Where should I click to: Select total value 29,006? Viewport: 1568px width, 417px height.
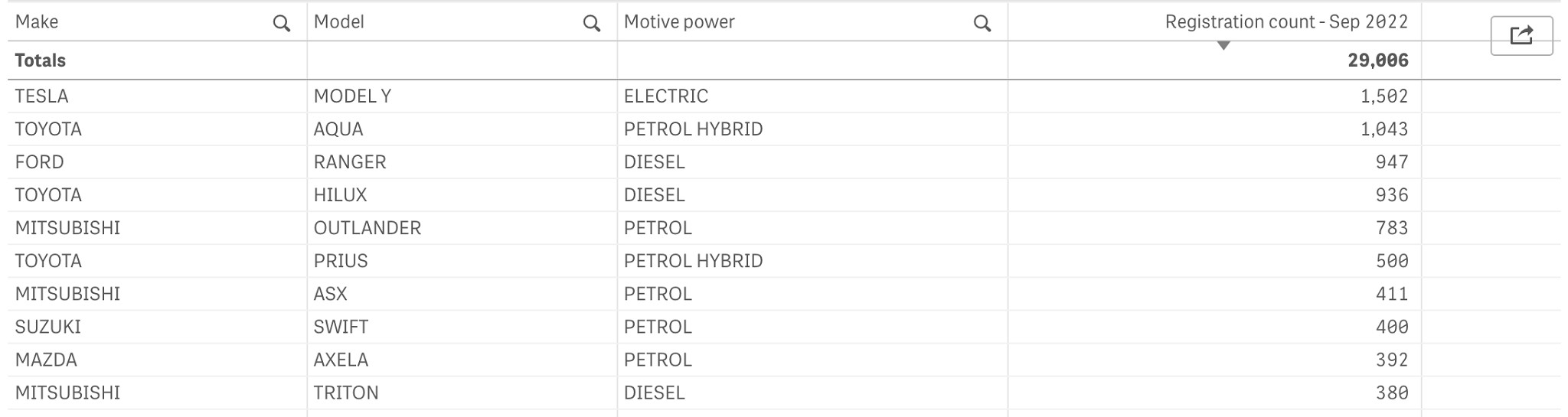click(x=1378, y=60)
